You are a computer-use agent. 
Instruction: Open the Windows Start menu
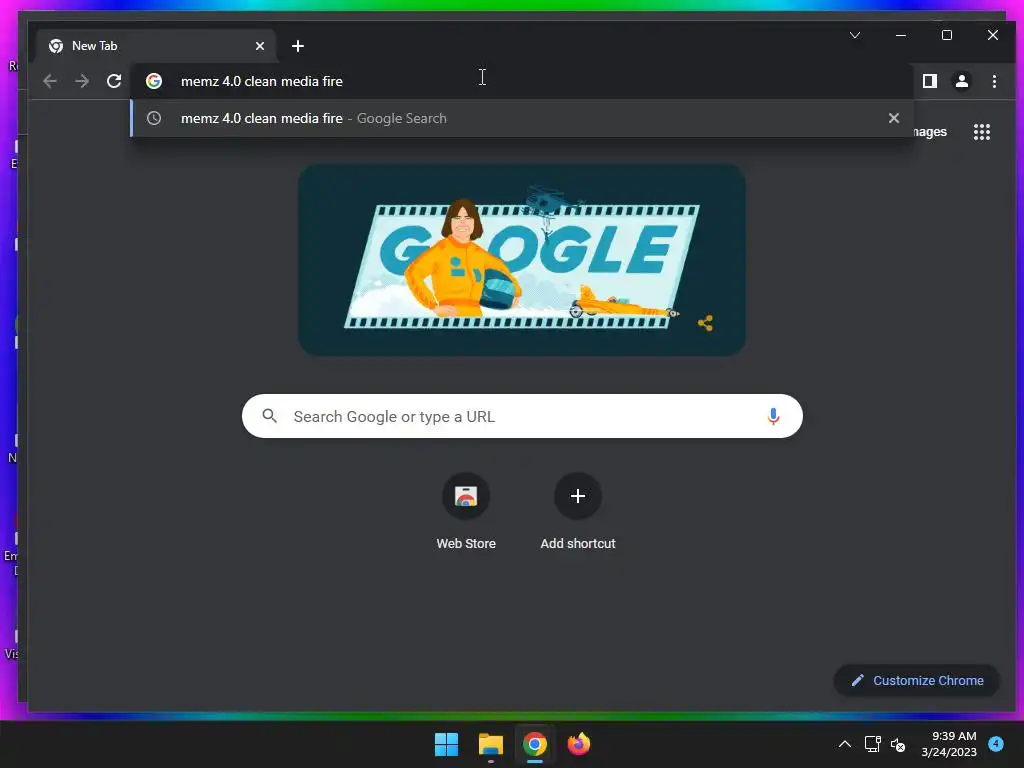pos(447,744)
